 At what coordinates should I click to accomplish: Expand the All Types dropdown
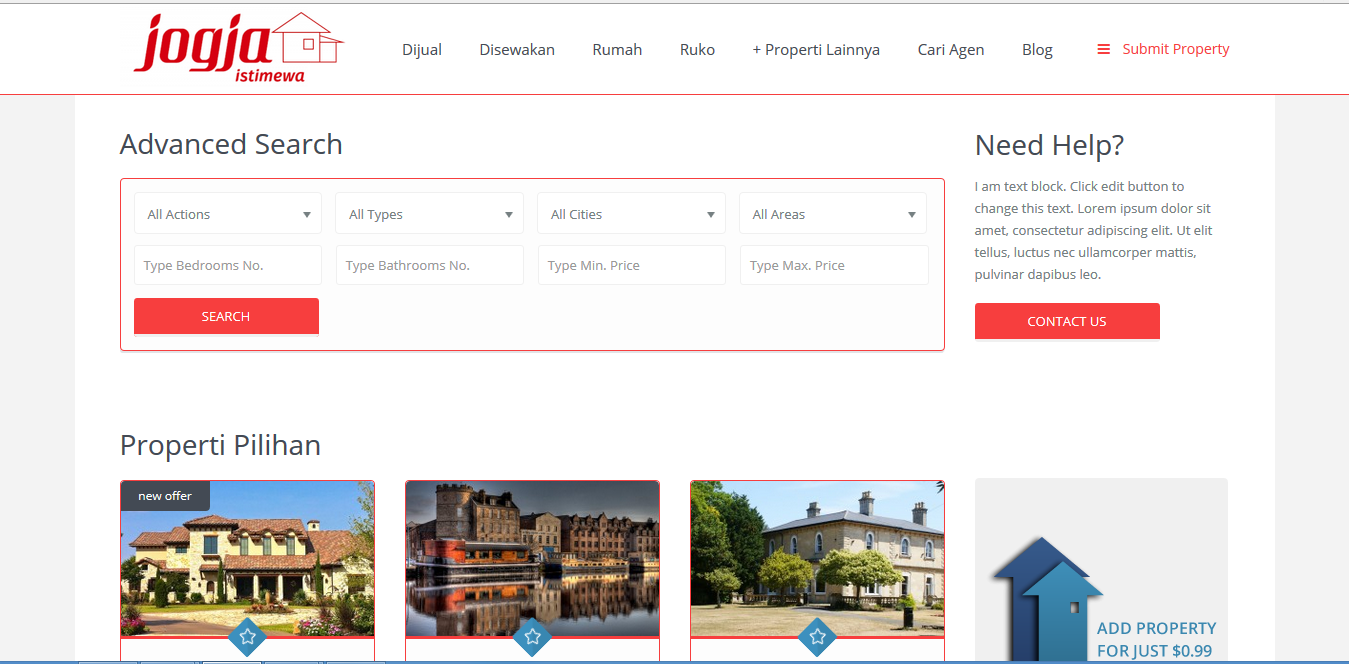point(429,214)
